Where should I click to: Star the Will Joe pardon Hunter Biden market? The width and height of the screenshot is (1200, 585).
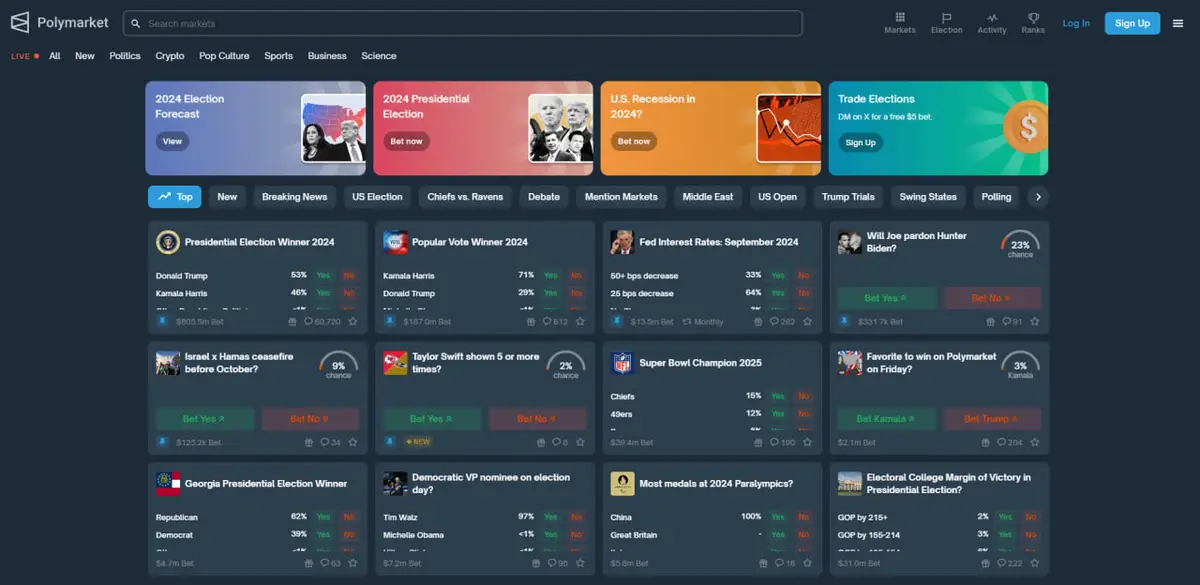tap(1034, 322)
